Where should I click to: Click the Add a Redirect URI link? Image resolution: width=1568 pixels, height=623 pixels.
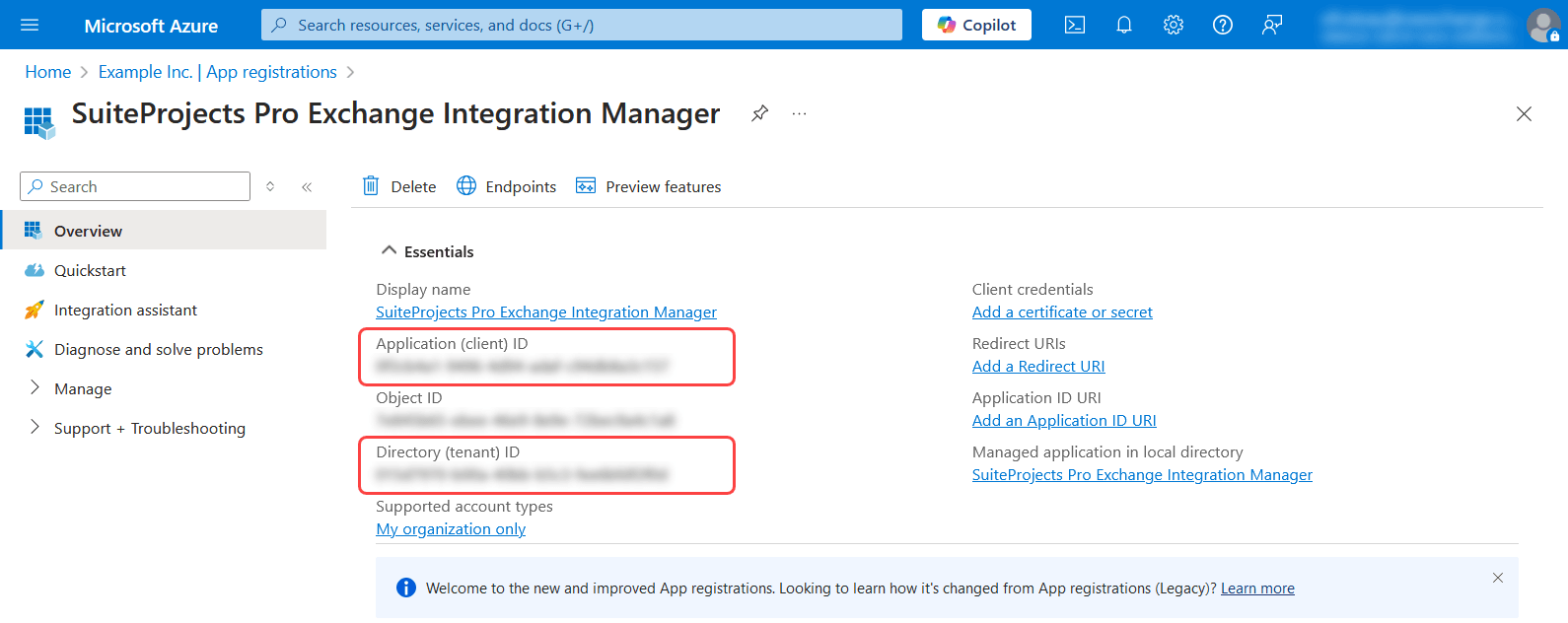(1038, 366)
